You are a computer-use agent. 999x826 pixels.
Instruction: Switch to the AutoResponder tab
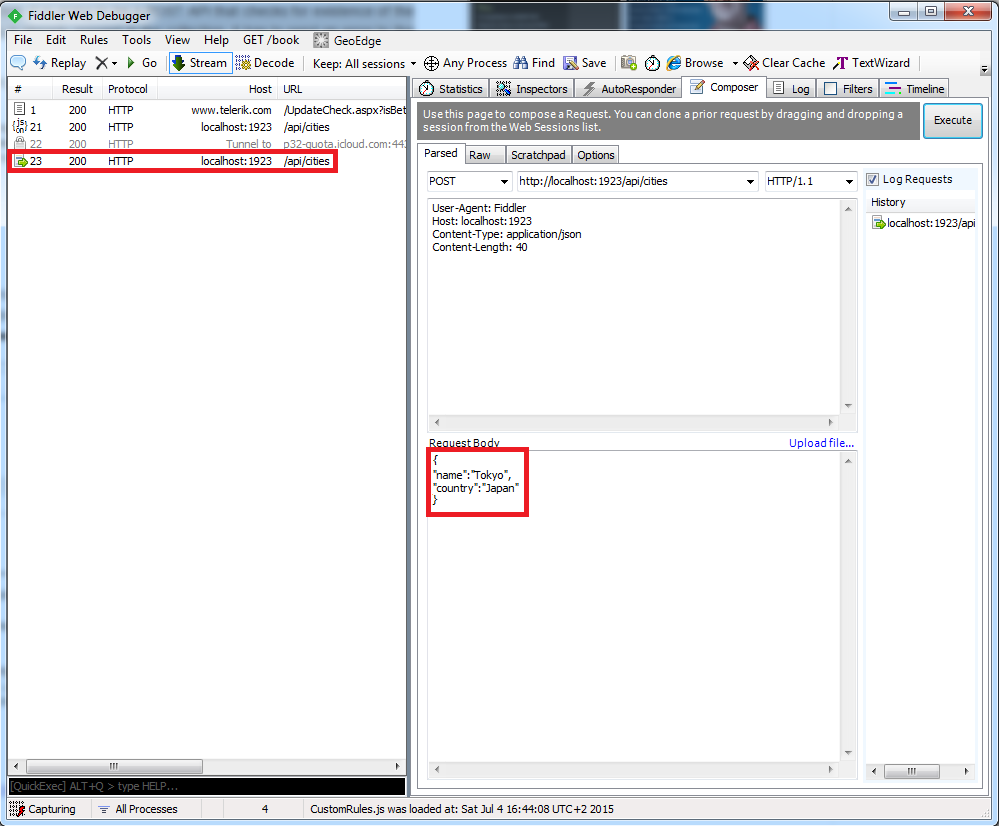tap(629, 89)
